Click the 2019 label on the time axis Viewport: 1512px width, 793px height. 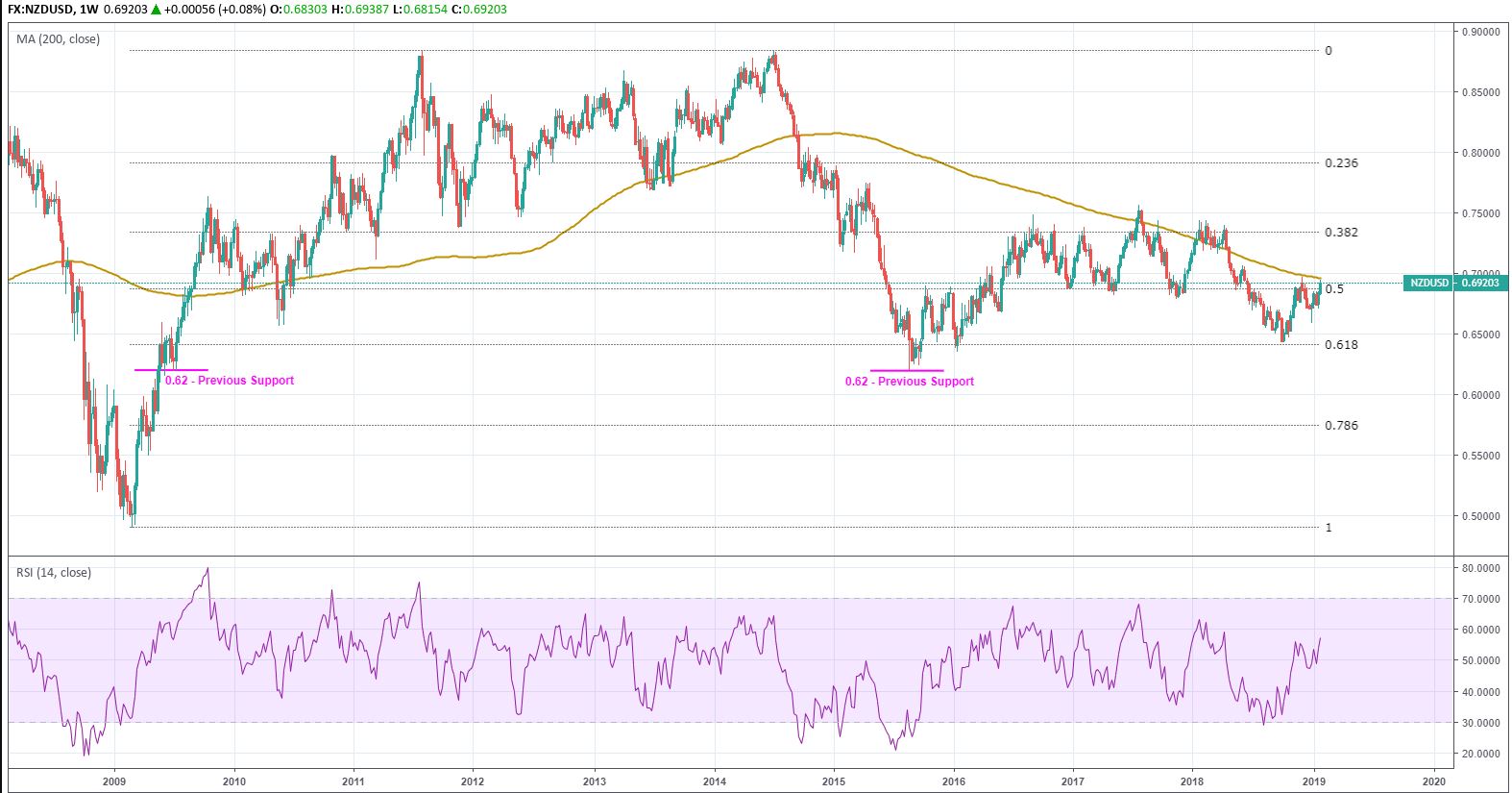(x=1313, y=781)
